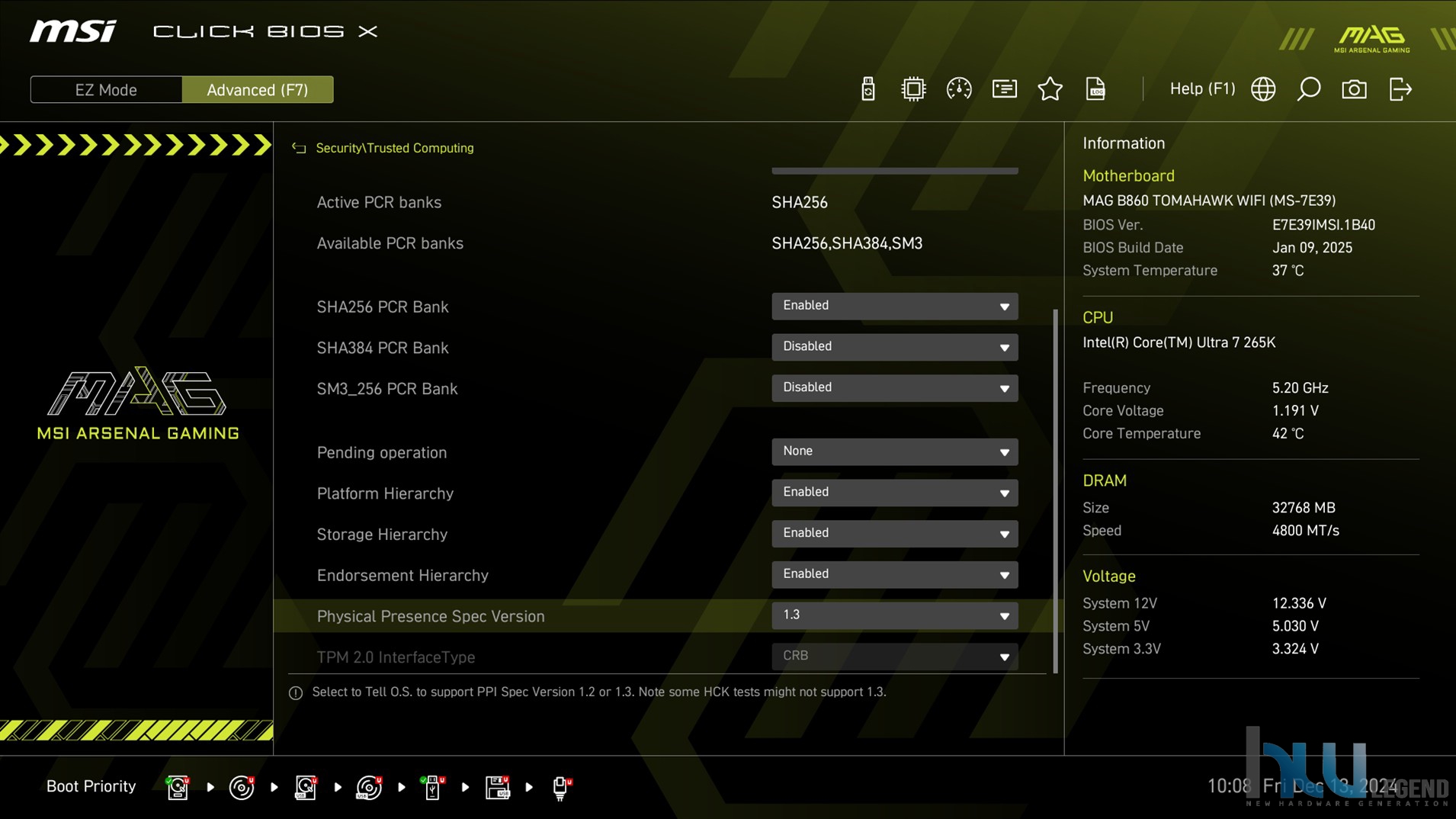
Task: Open the Favorites star icon
Action: [x=1050, y=89]
